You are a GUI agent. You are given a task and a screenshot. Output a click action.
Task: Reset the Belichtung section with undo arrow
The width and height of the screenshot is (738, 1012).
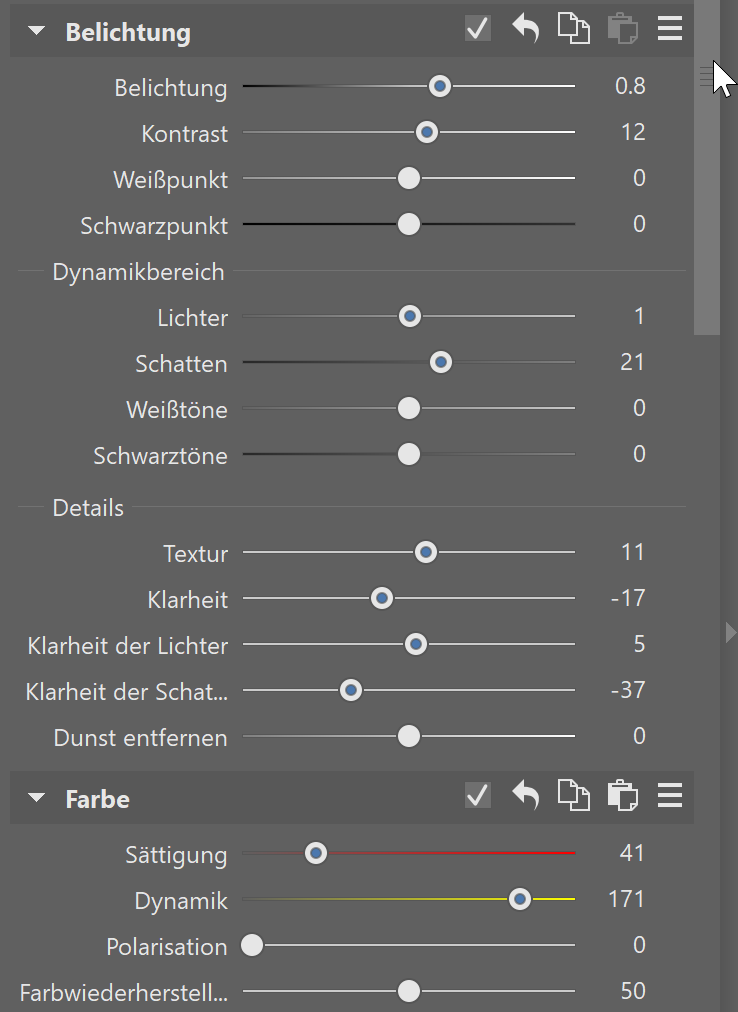click(x=526, y=30)
